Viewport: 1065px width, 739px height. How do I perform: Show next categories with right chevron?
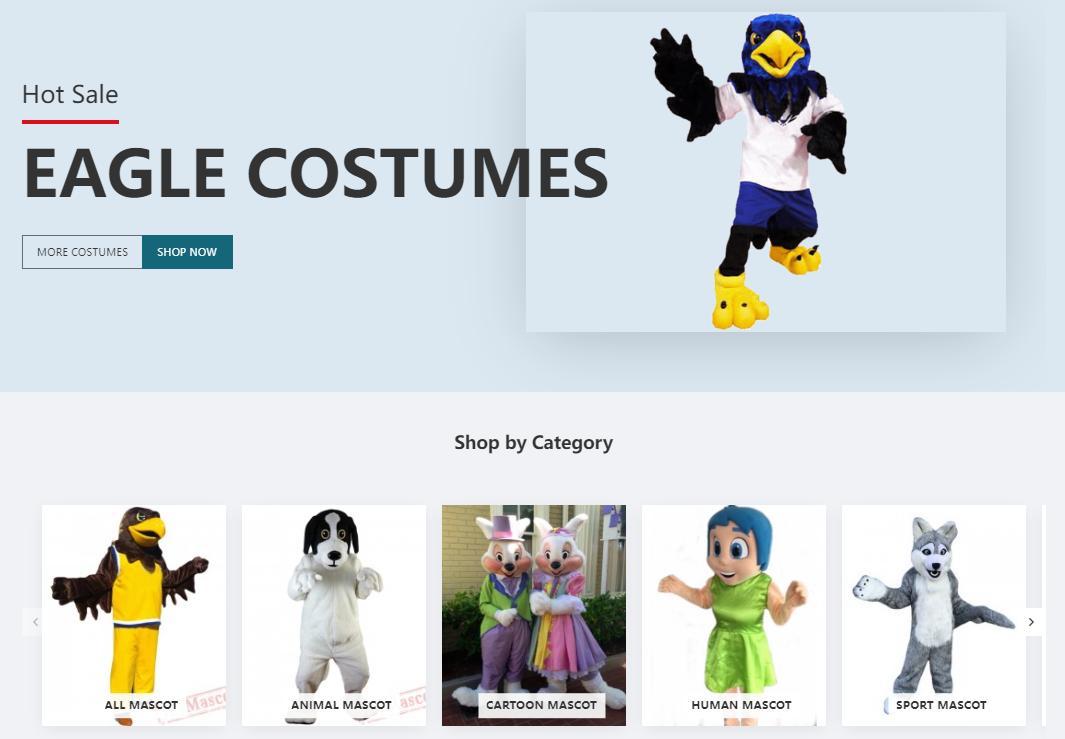pos(1032,621)
